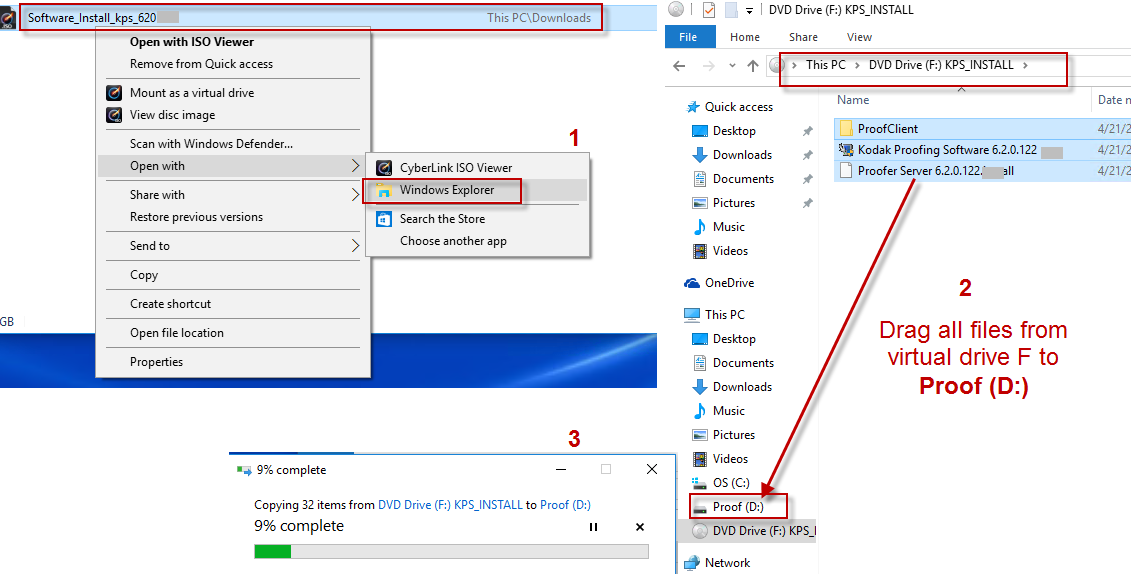Select This PC in navigation pane
This screenshot has width=1131, height=574.
pos(725,314)
